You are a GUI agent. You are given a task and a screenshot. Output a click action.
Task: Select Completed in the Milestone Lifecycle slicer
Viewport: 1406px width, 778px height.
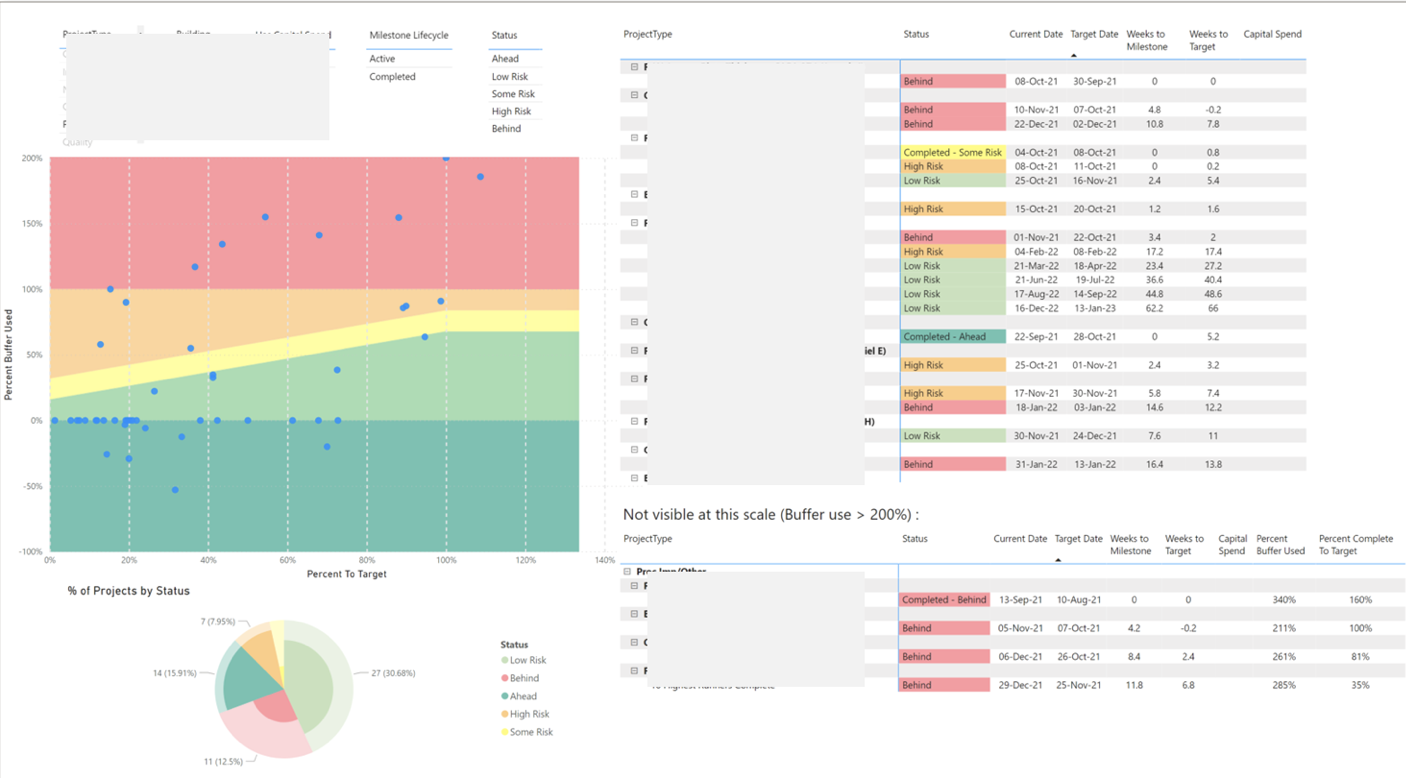[x=392, y=77]
